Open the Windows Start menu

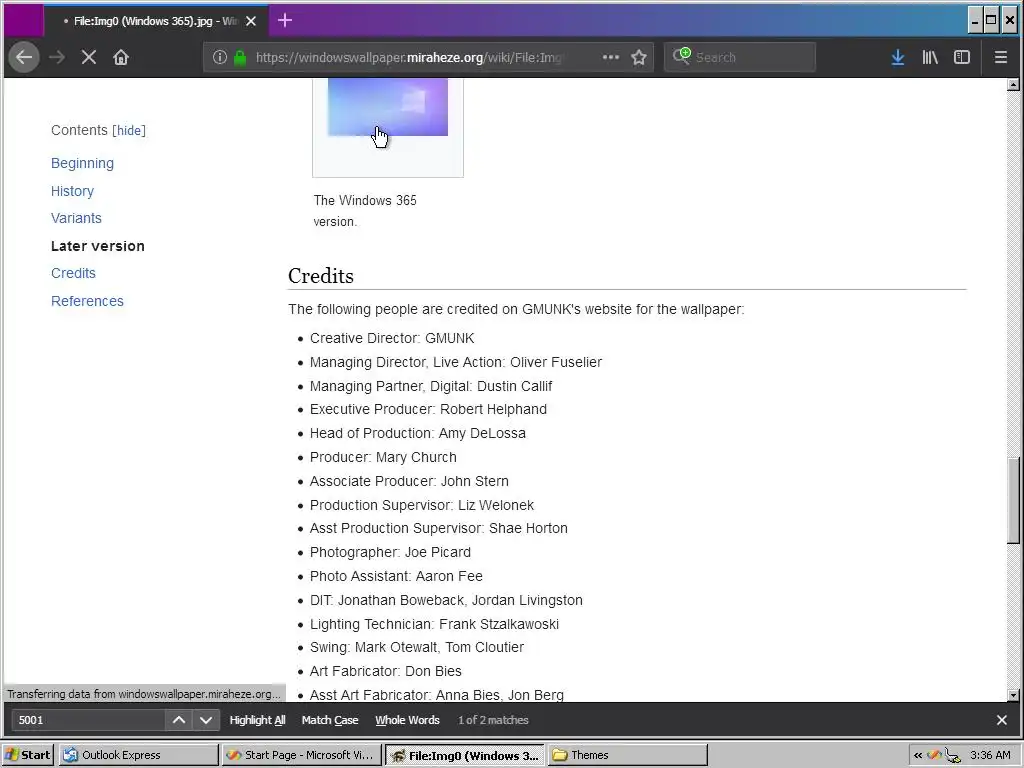click(28, 755)
